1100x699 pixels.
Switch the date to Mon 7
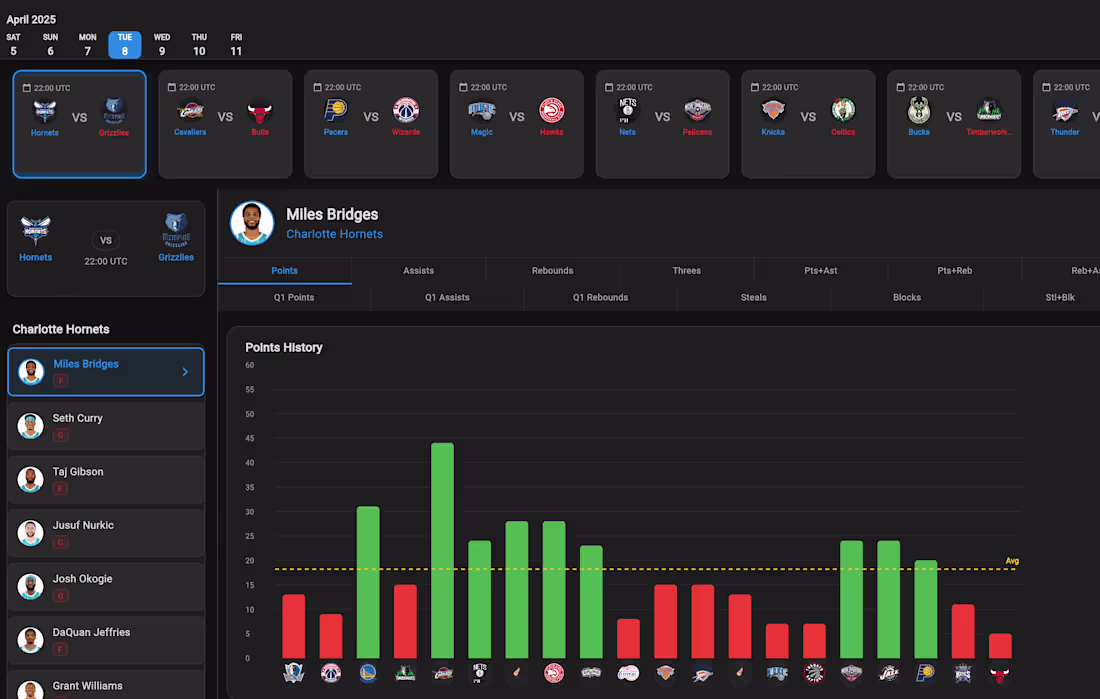87,44
